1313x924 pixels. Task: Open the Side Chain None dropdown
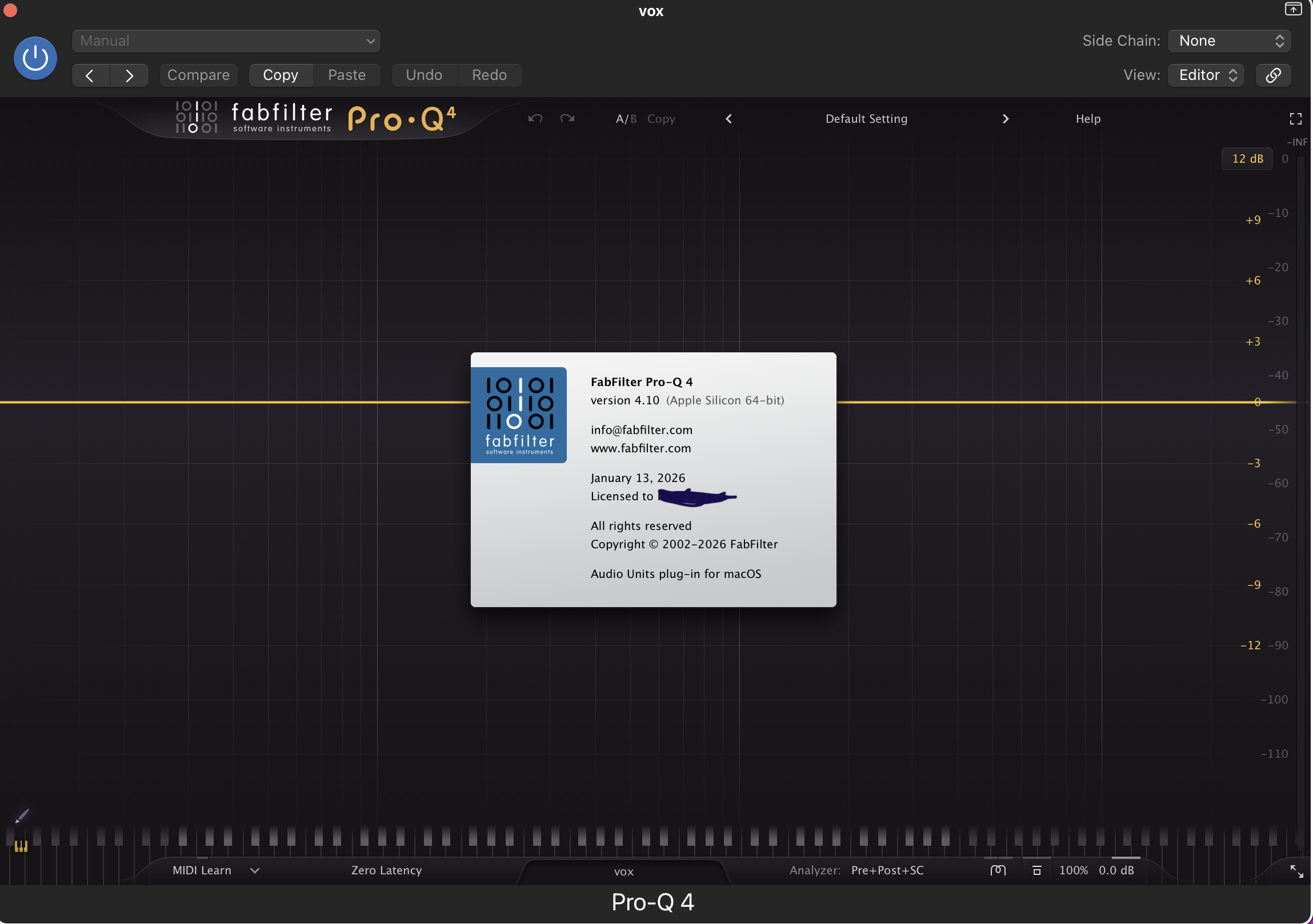tap(1230, 41)
